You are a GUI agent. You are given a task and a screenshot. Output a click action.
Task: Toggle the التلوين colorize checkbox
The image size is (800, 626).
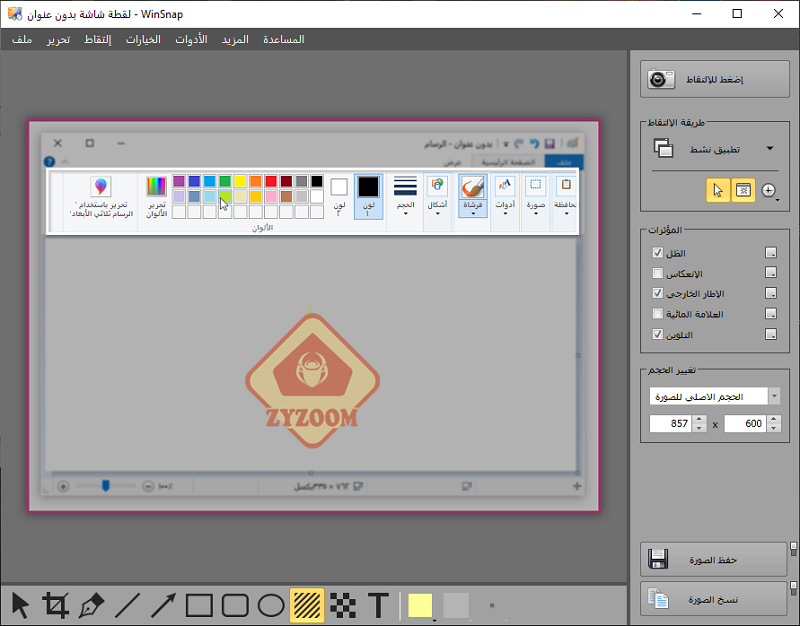click(658, 334)
